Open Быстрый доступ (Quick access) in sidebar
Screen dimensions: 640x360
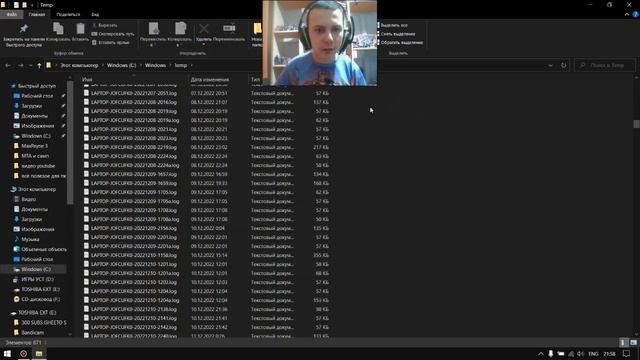point(37,86)
